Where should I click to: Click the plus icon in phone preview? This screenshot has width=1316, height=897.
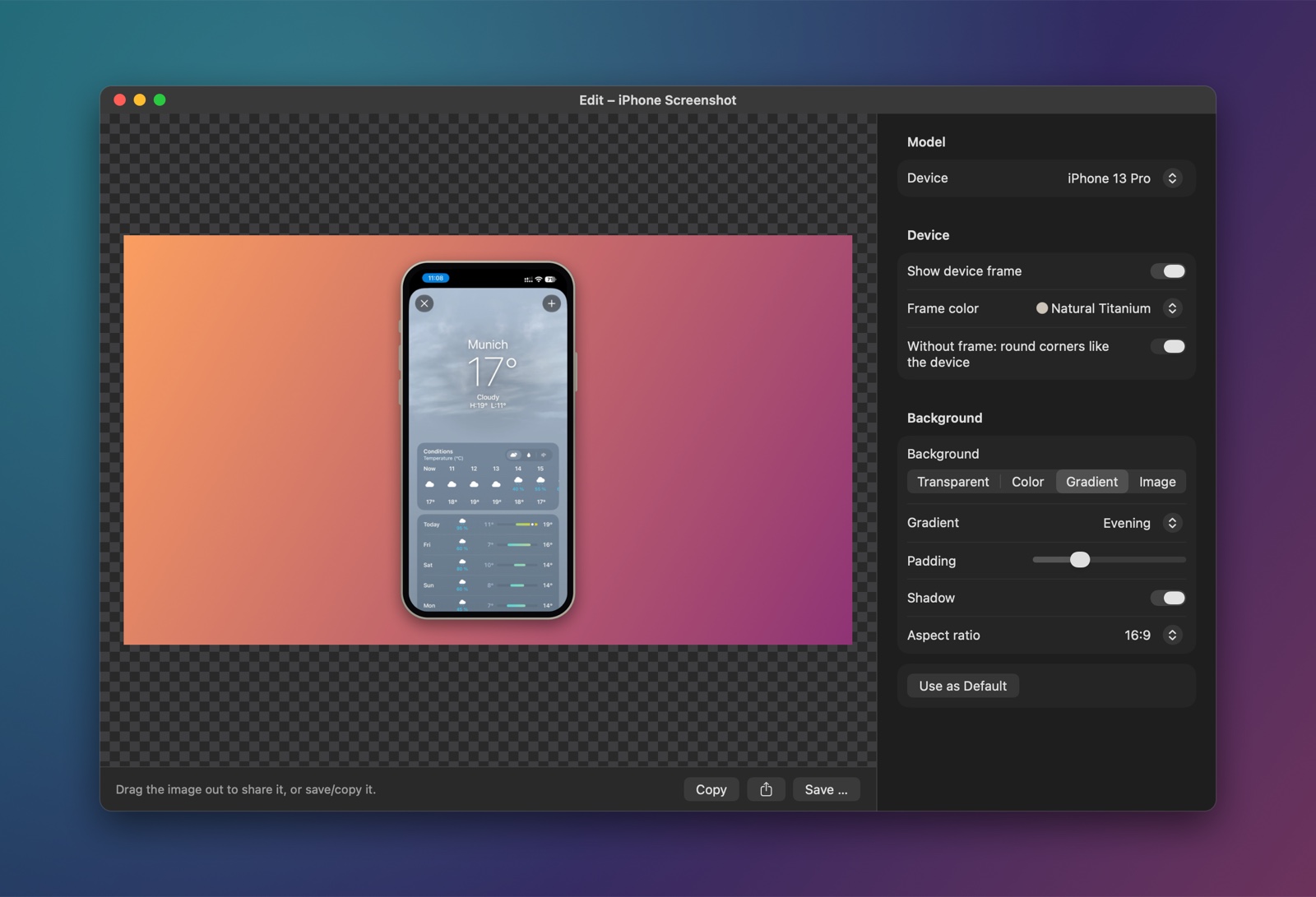(551, 303)
